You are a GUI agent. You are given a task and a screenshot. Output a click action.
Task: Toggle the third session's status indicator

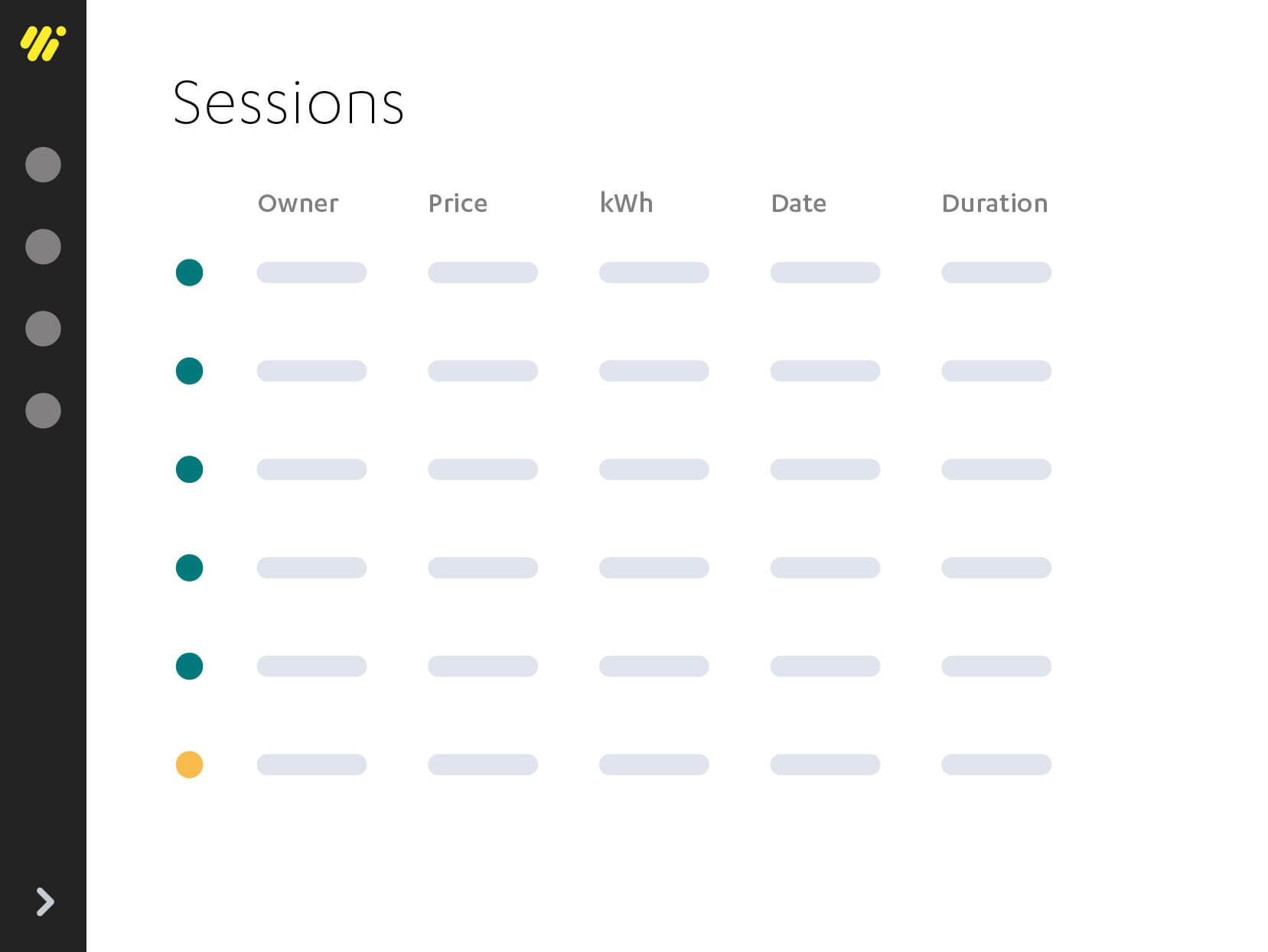click(190, 469)
